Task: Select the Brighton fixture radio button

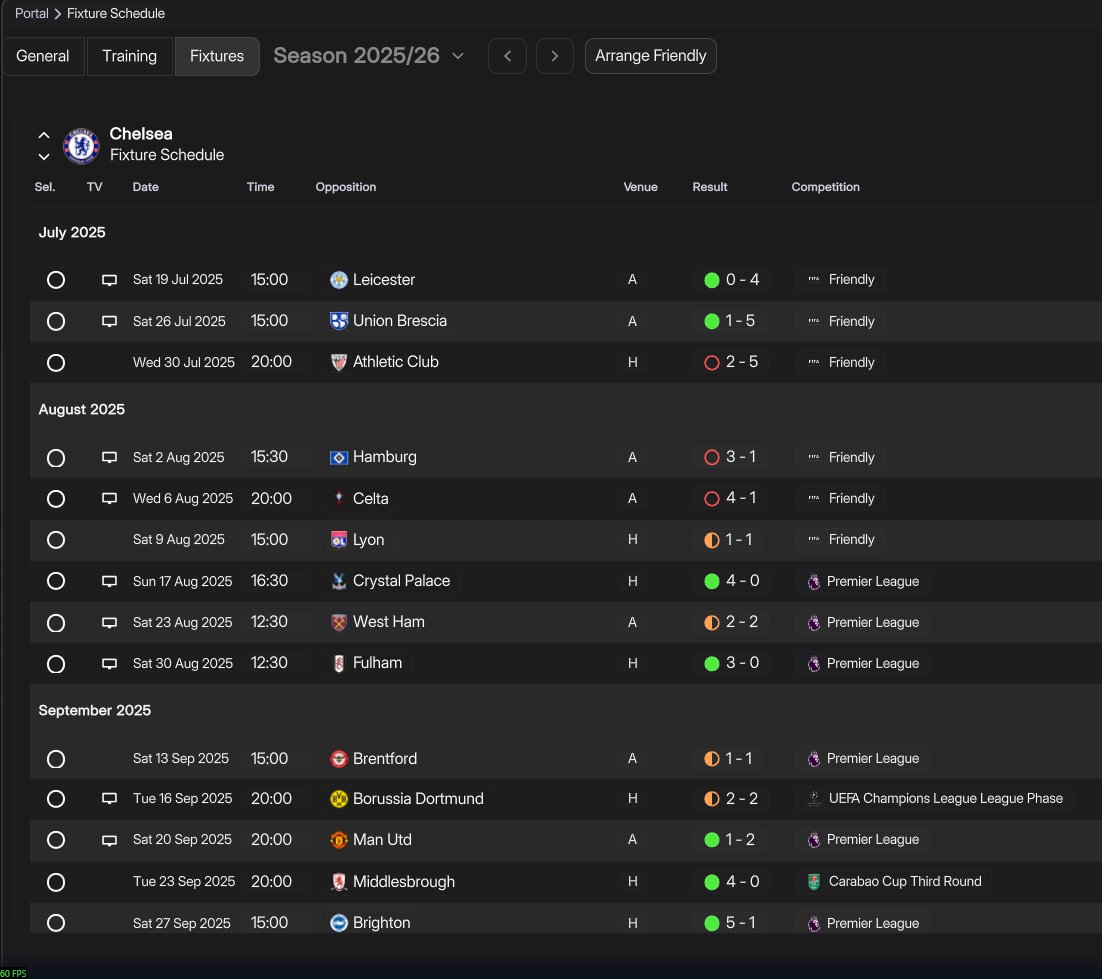Action: (56, 923)
